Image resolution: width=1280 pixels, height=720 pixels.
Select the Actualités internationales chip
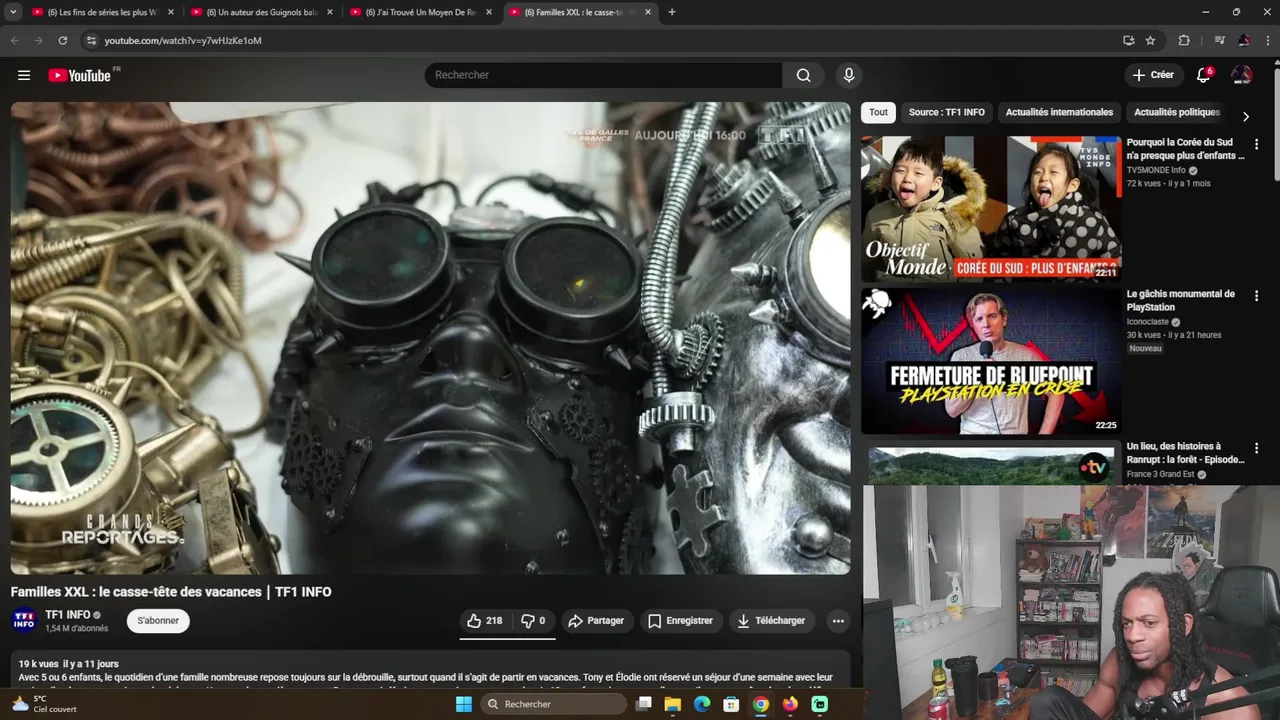click(1059, 113)
